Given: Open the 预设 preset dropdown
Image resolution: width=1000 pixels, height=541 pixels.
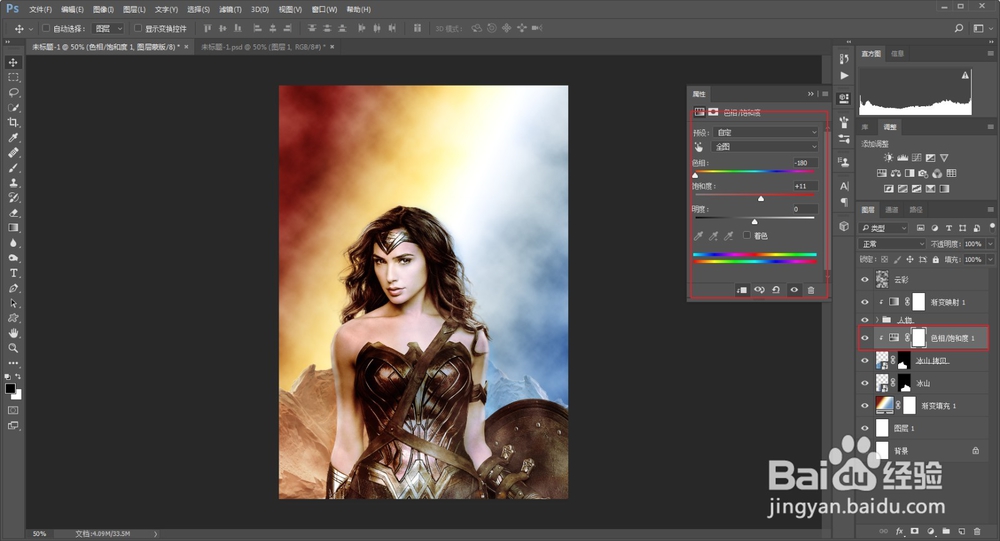Looking at the screenshot, I should (x=765, y=132).
